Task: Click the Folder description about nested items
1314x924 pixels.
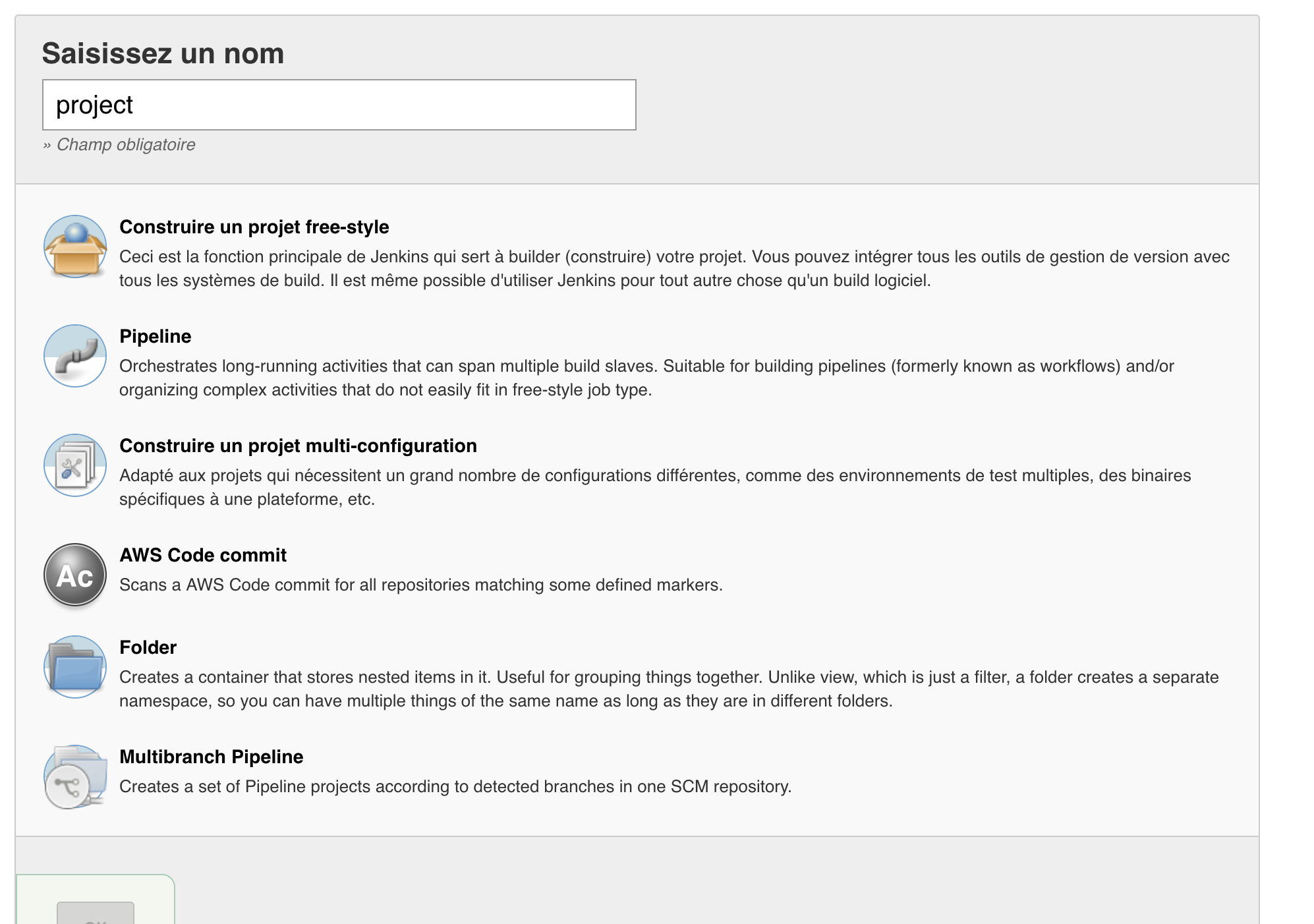Action: 668,689
